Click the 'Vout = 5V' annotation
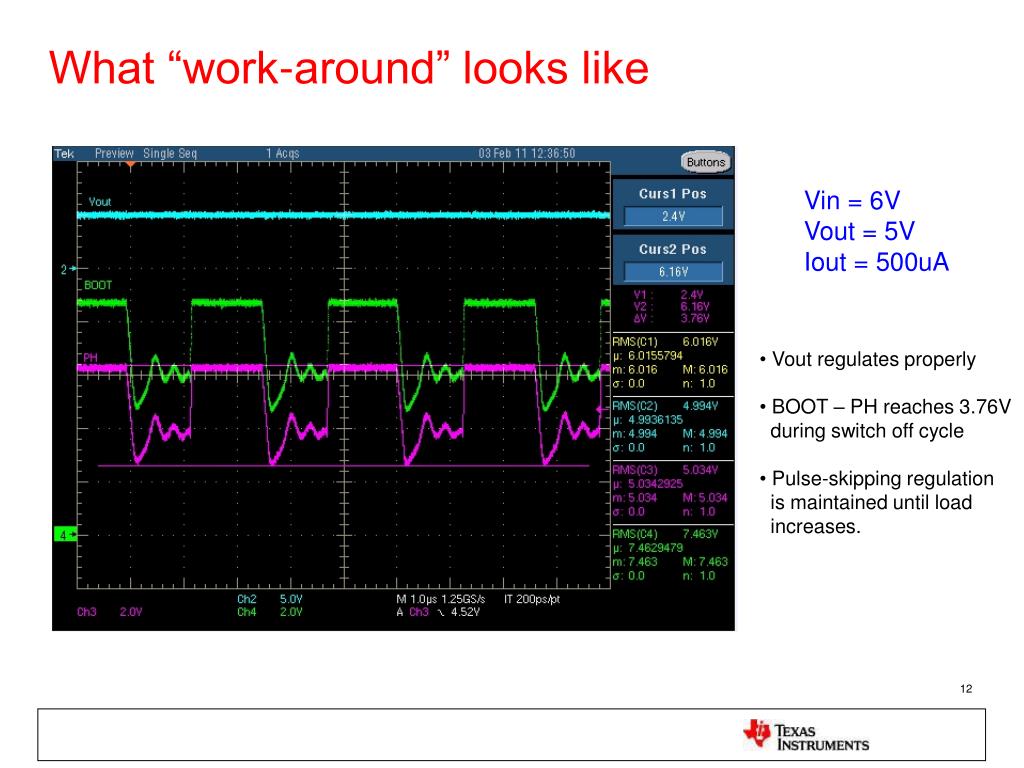 [x=859, y=231]
